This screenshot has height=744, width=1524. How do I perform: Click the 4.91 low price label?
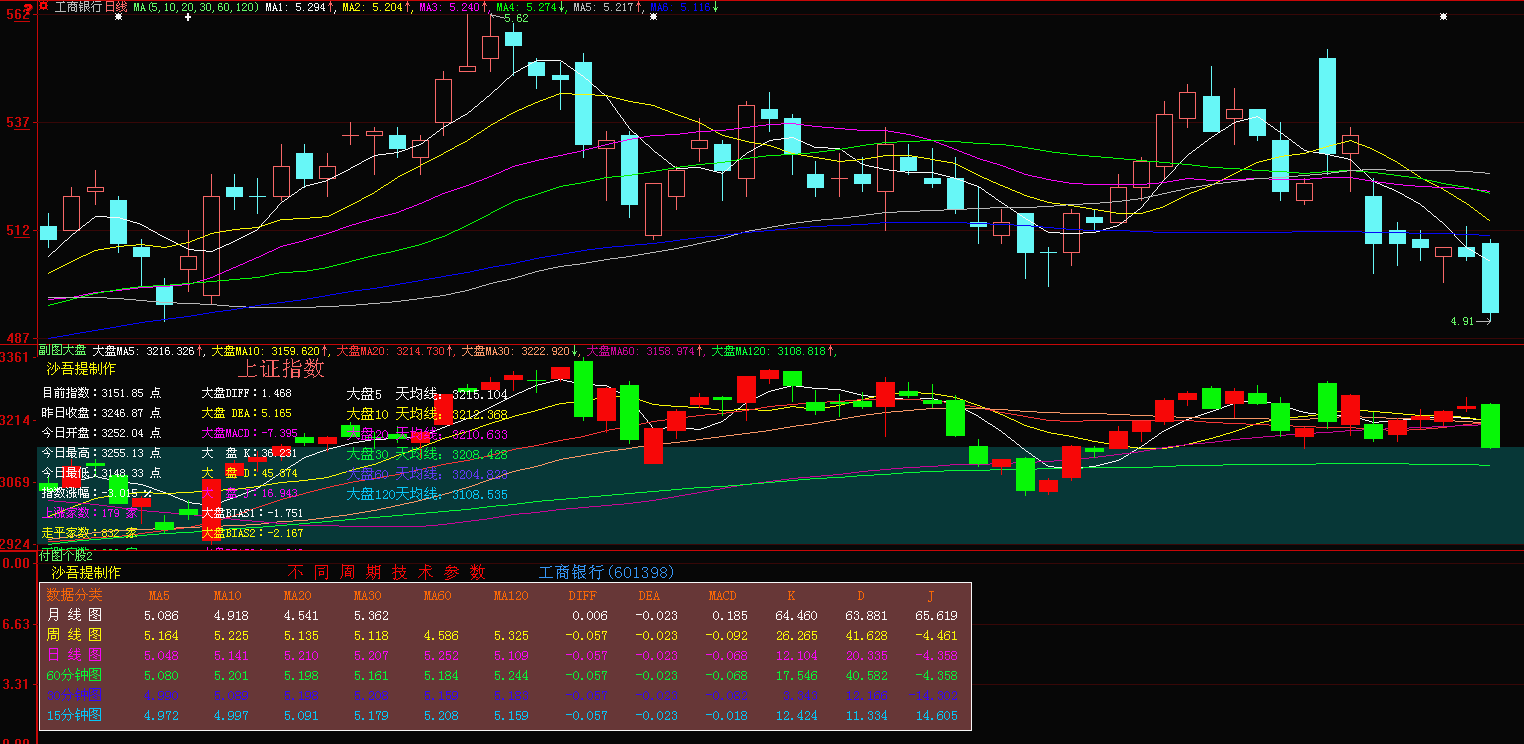(1462, 321)
